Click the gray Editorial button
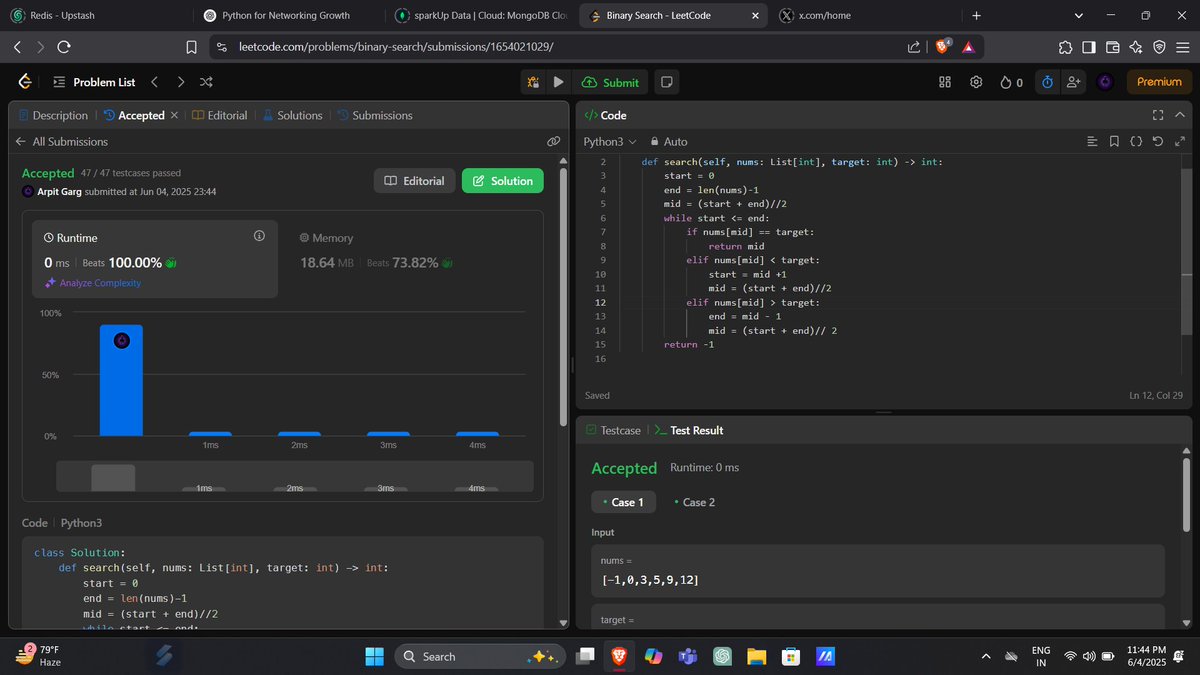 click(x=415, y=181)
